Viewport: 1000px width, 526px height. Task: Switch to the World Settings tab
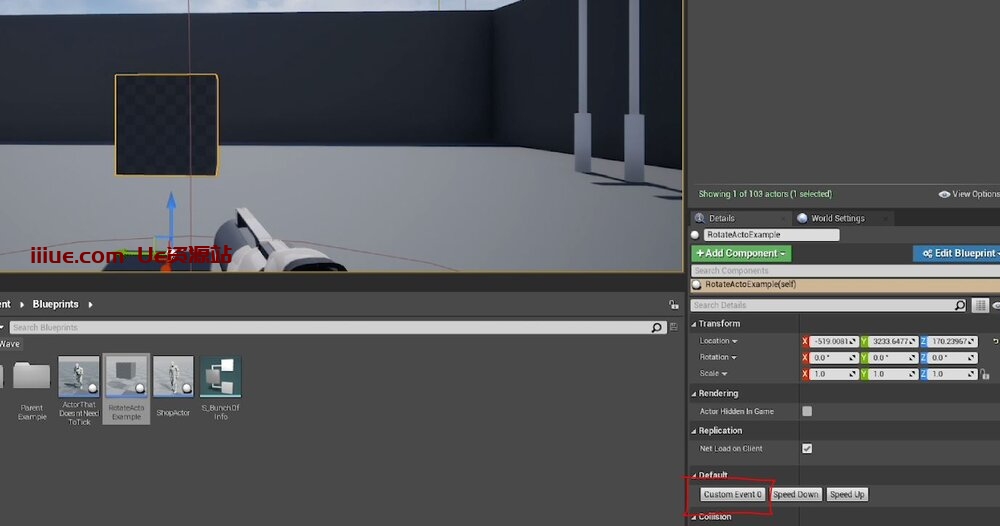(837, 218)
